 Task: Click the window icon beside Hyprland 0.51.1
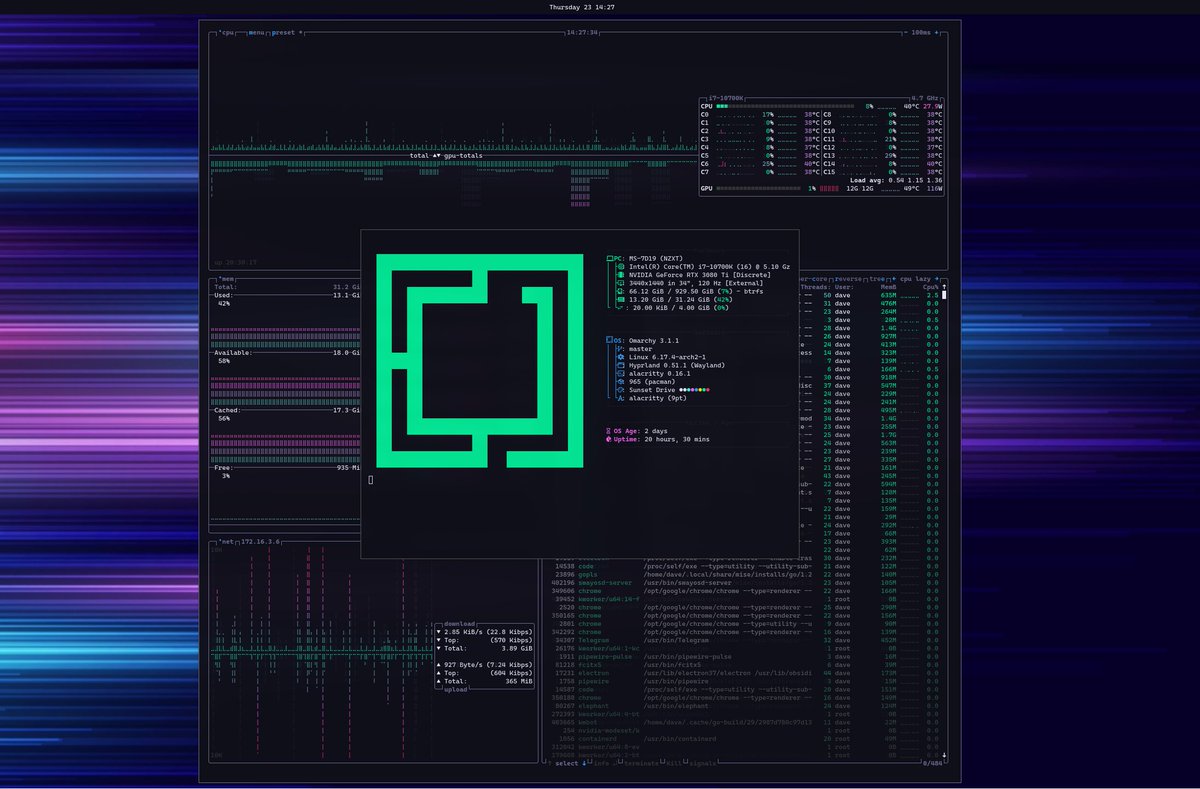point(620,365)
